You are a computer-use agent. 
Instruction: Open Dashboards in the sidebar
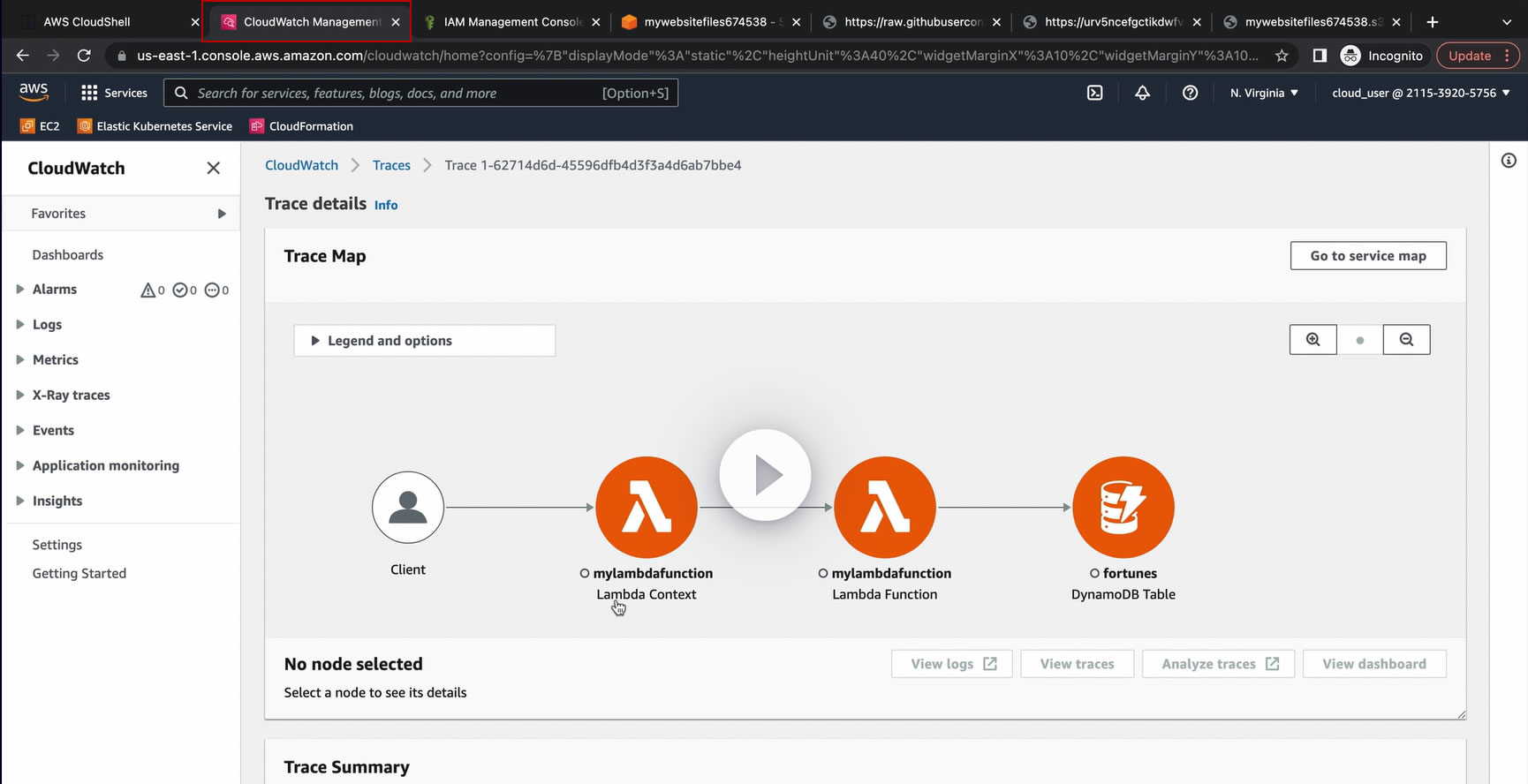pos(68,255)
